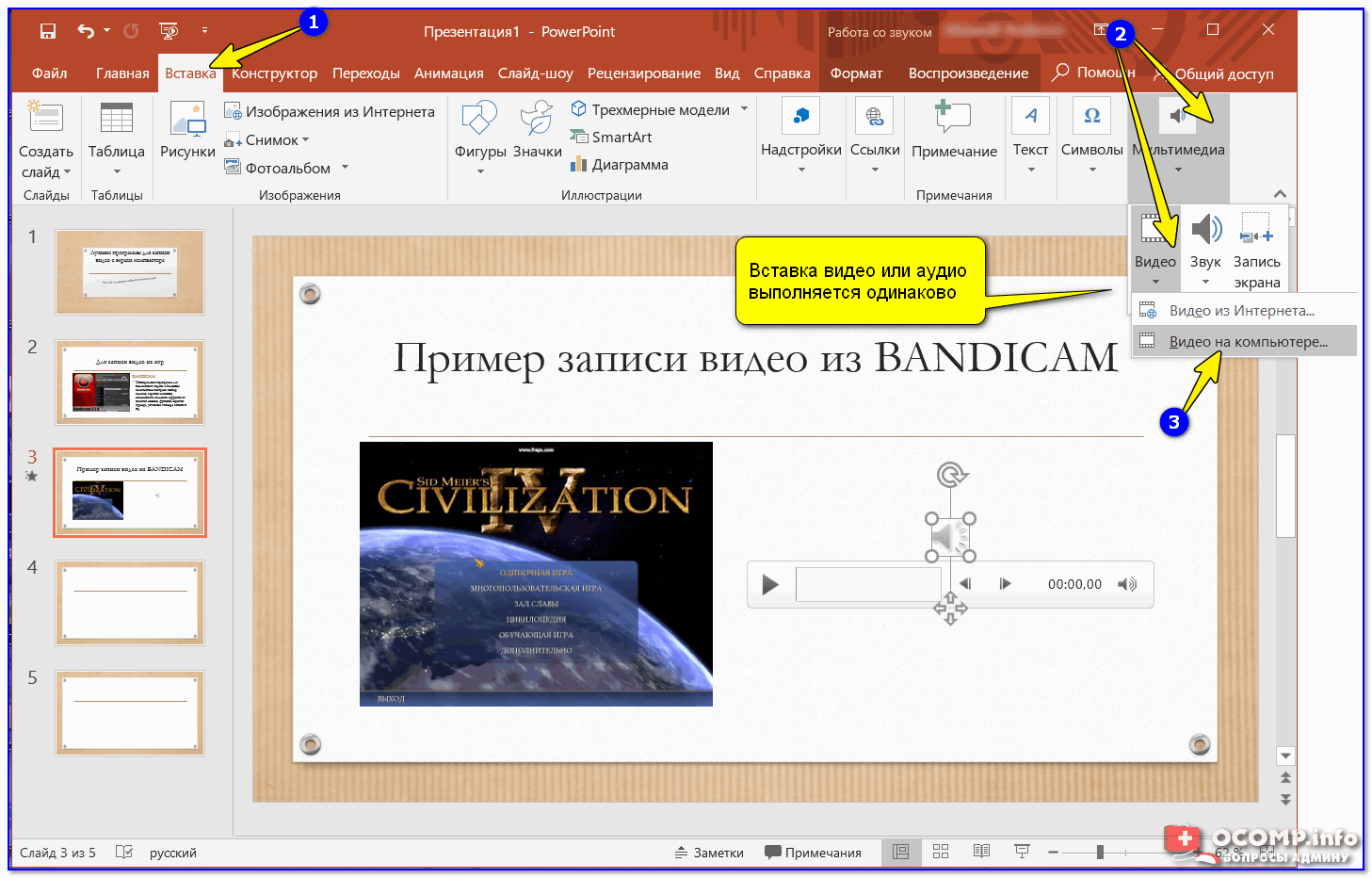This screenshot has width=1372, height=878.
Task: Open the Надстройки dropdown
Action: point(801,137)
